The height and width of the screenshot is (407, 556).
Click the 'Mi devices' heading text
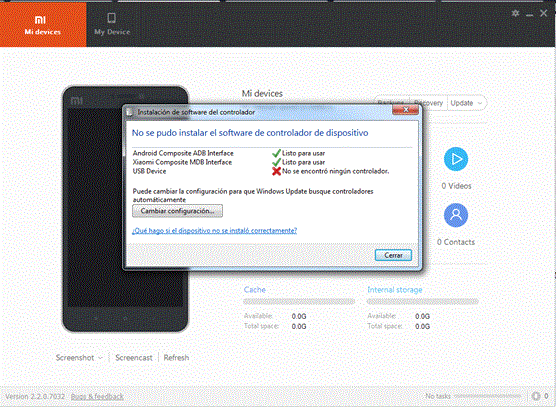point(262,94)
